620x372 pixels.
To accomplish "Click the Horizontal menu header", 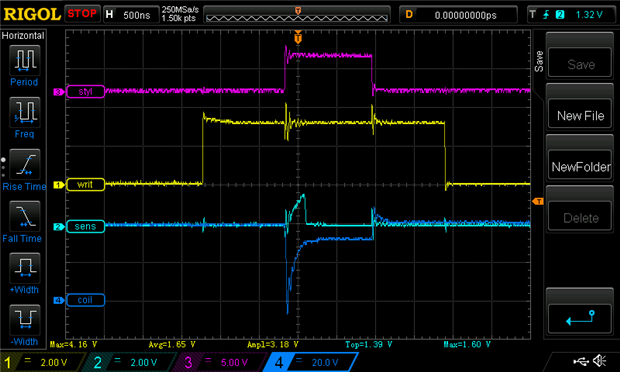I will tap(23, 36).
